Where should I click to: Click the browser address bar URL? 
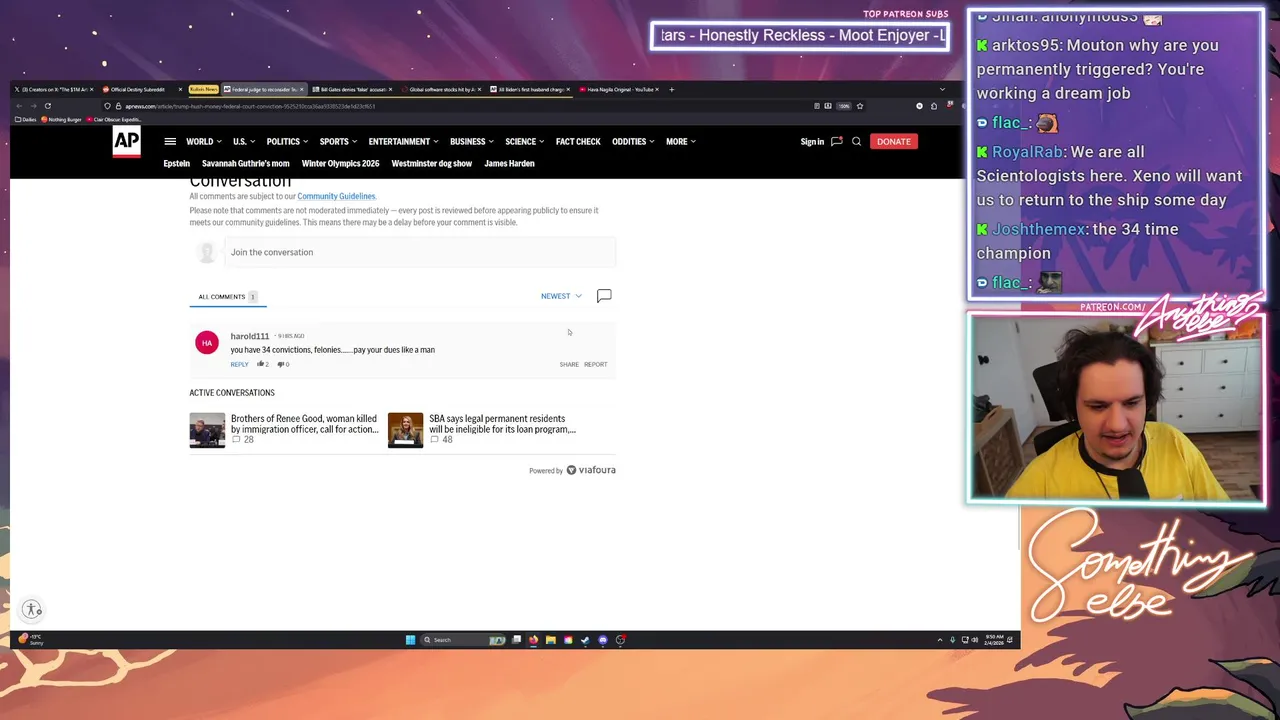252,106
